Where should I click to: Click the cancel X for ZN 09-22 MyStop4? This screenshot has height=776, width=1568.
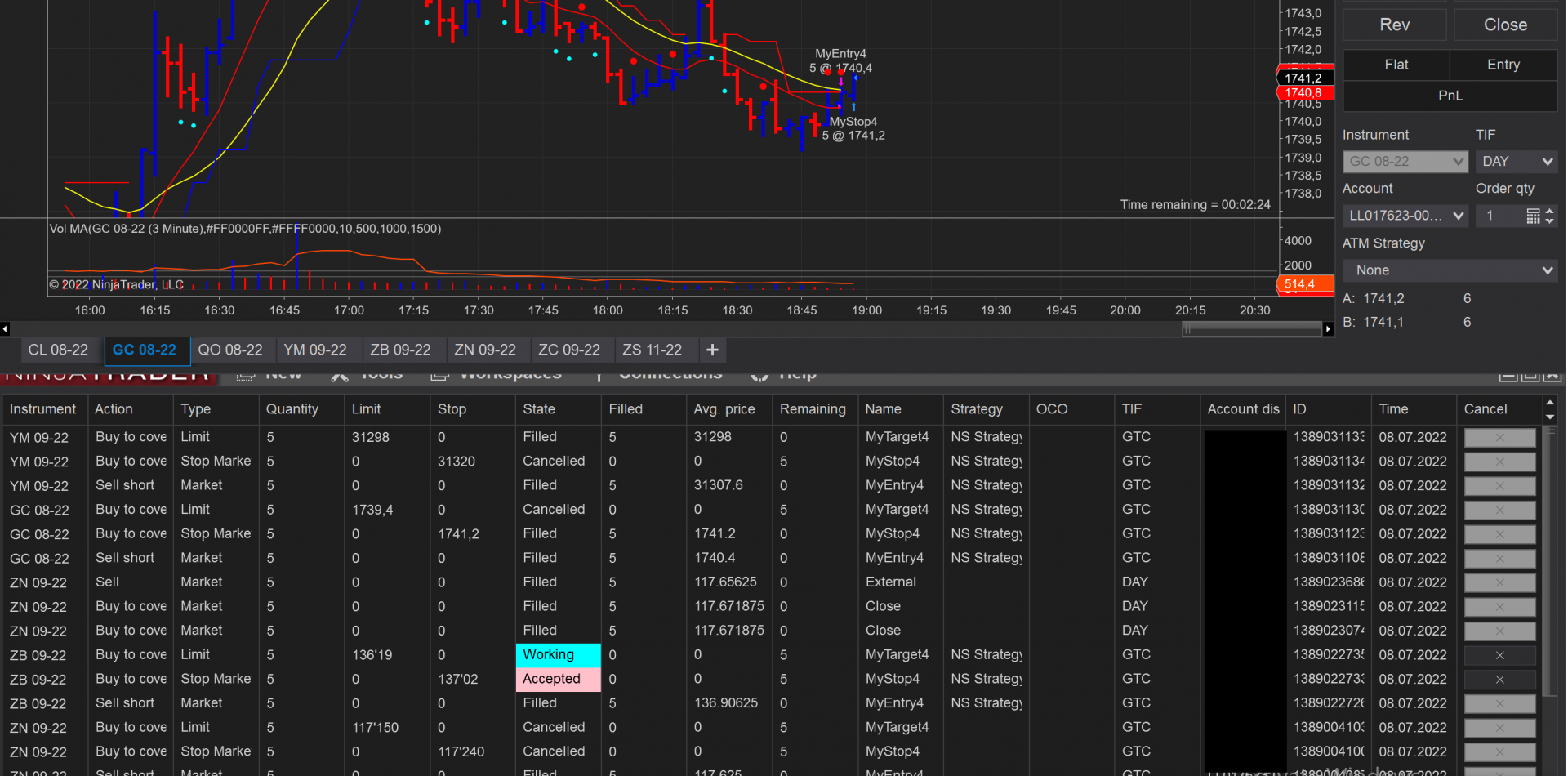tap(1499, 752)
